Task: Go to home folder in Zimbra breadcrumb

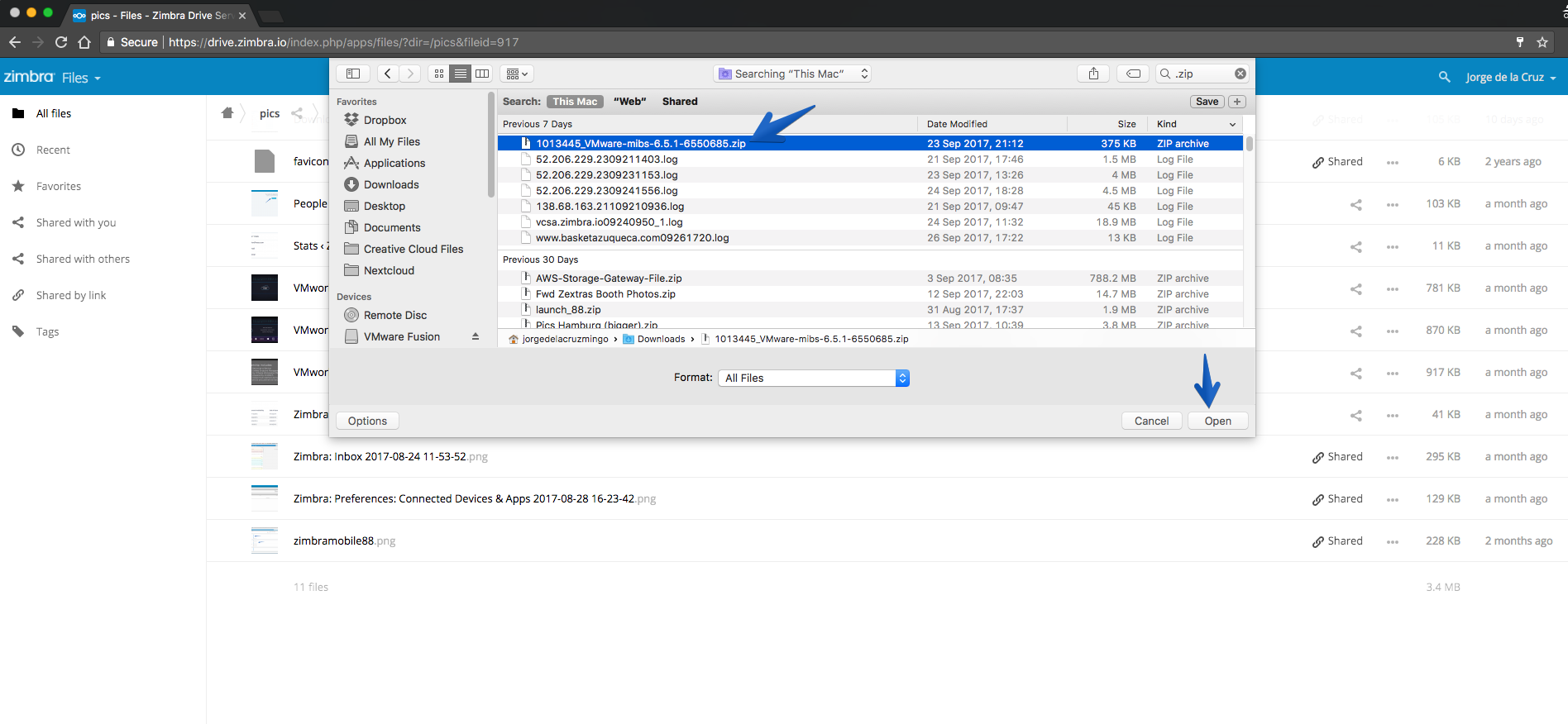Action: 227,113
